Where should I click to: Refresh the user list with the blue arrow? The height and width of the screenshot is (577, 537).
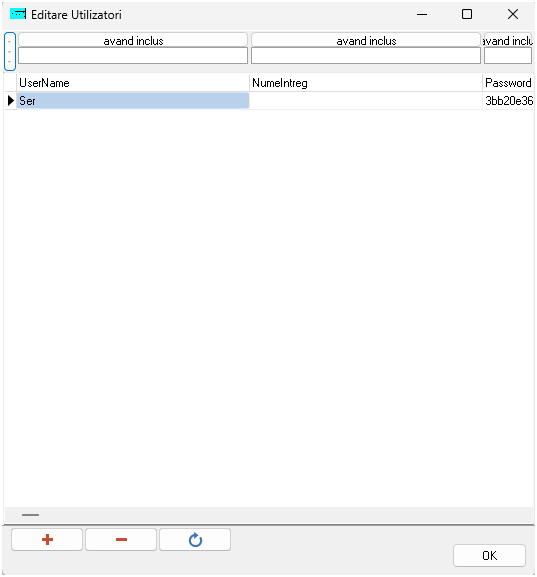[x=195, y=539]
